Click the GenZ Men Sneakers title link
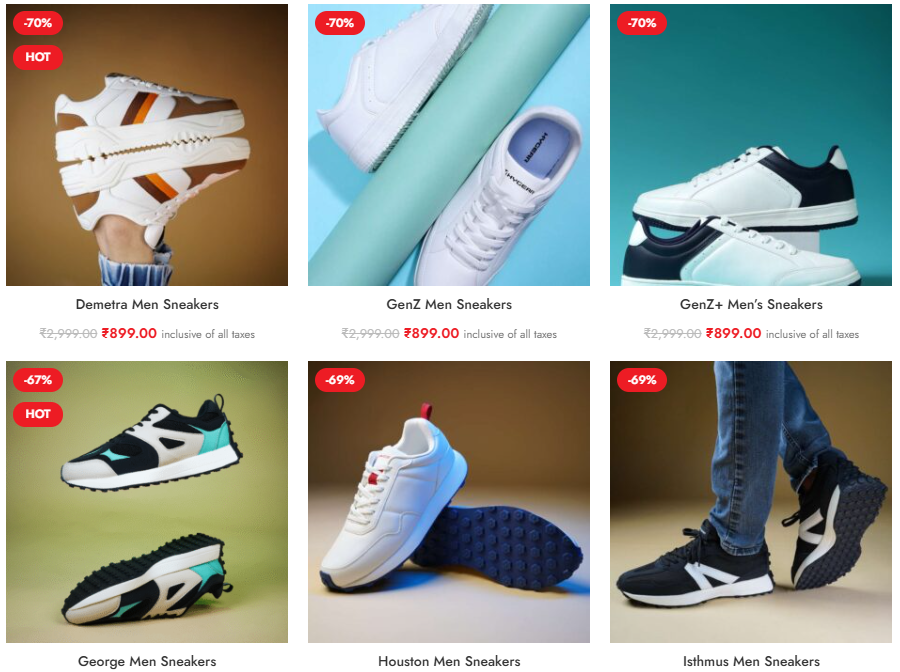 coord(449,304)
